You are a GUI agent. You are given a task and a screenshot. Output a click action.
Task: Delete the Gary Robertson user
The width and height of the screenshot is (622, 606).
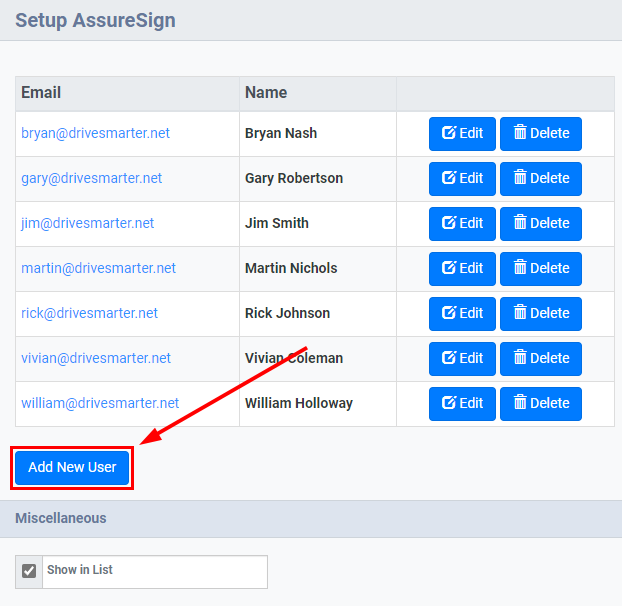tap(541, 179)
